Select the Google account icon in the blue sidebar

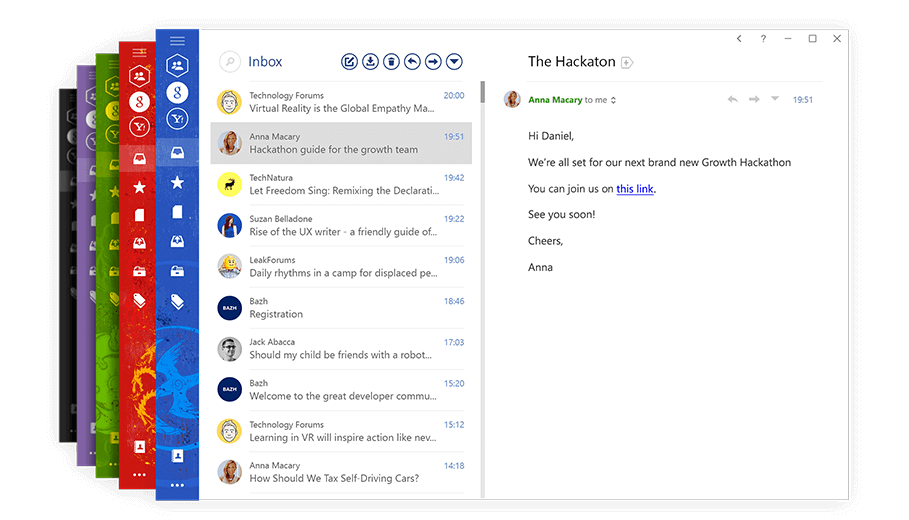click(x=177, y=93)
